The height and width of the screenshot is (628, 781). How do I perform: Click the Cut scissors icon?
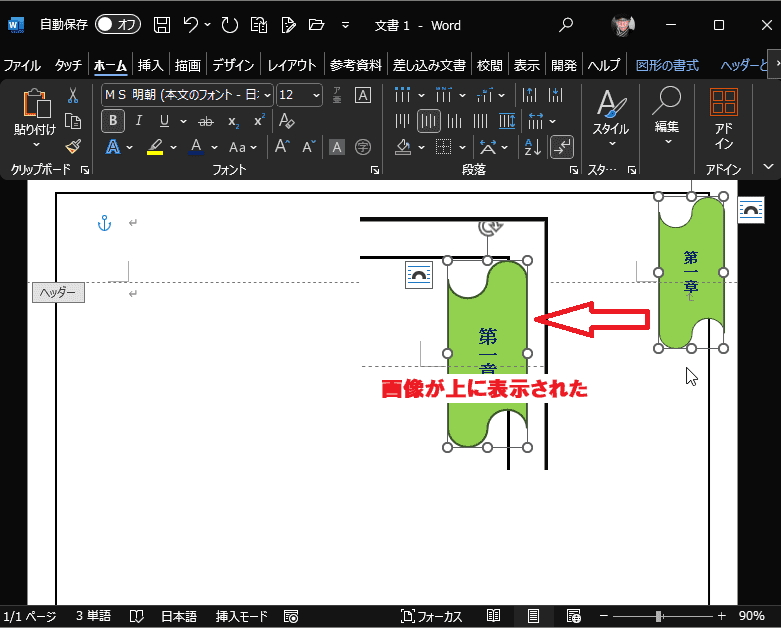73,95
